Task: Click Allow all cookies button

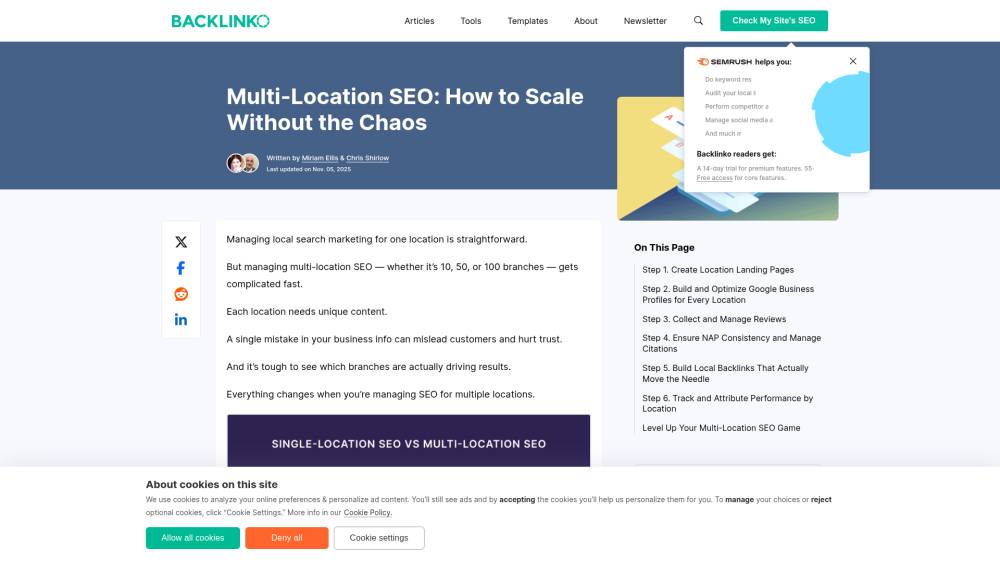Action: [x=193, y=538]
